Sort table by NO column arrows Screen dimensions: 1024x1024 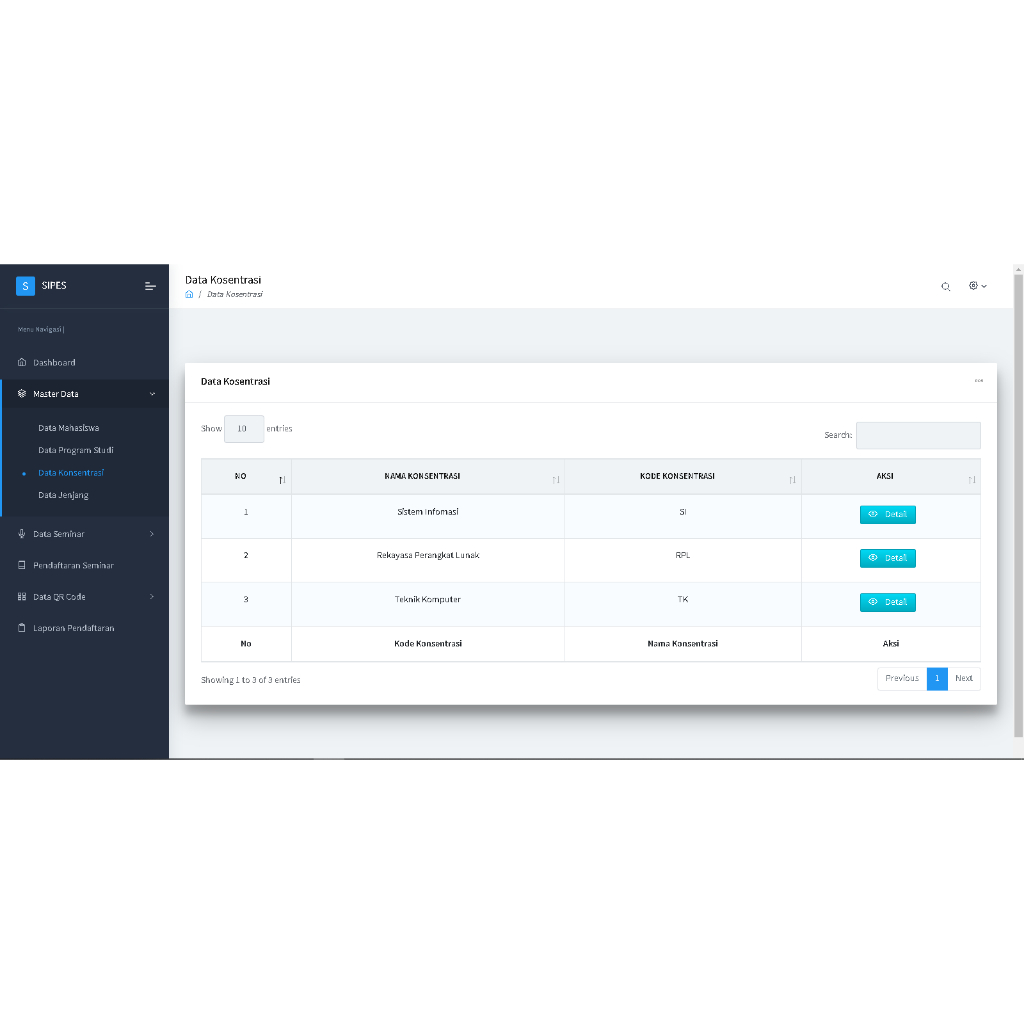[x=282, y=480]
